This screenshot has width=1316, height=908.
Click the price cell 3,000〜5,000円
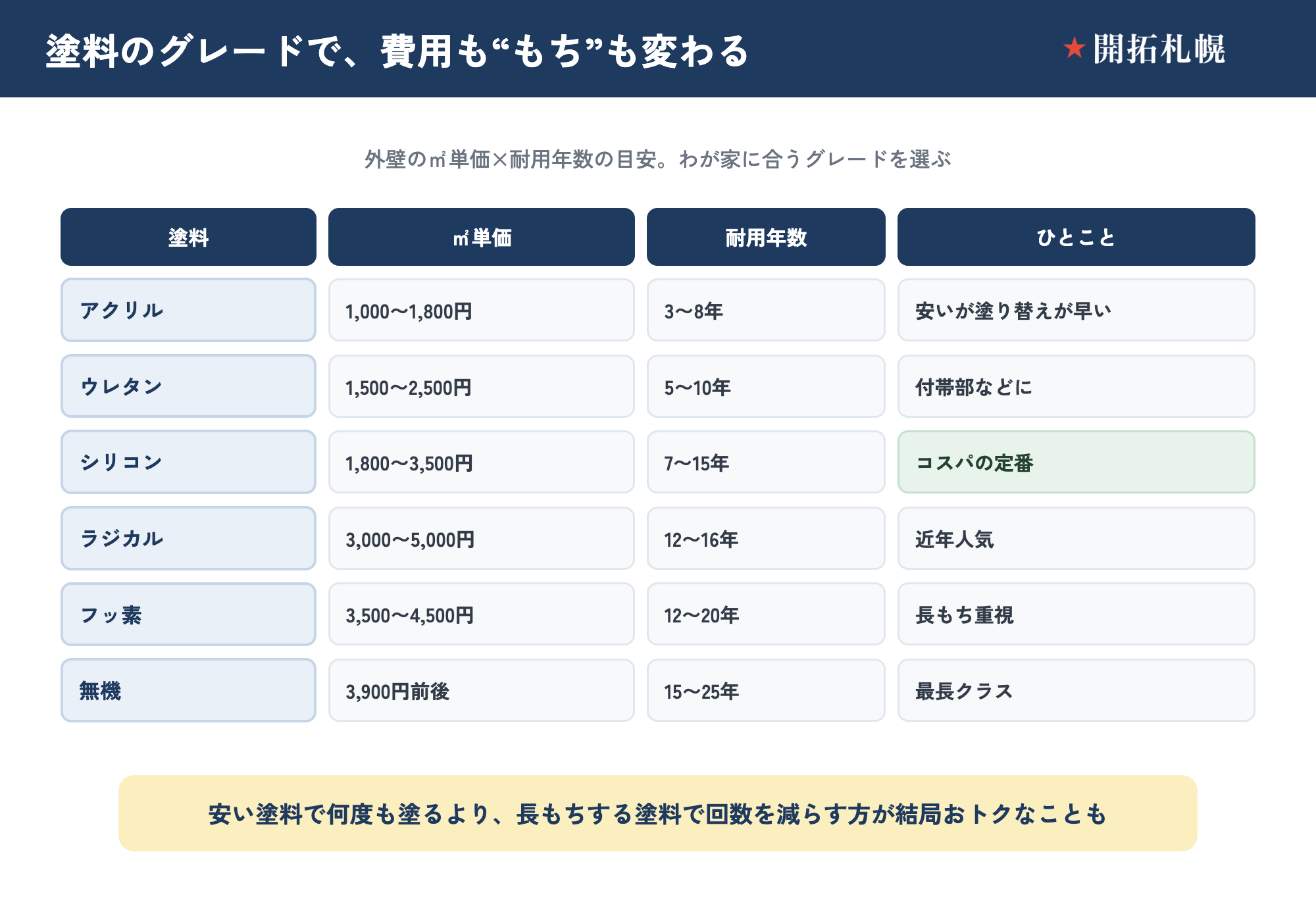482,538
